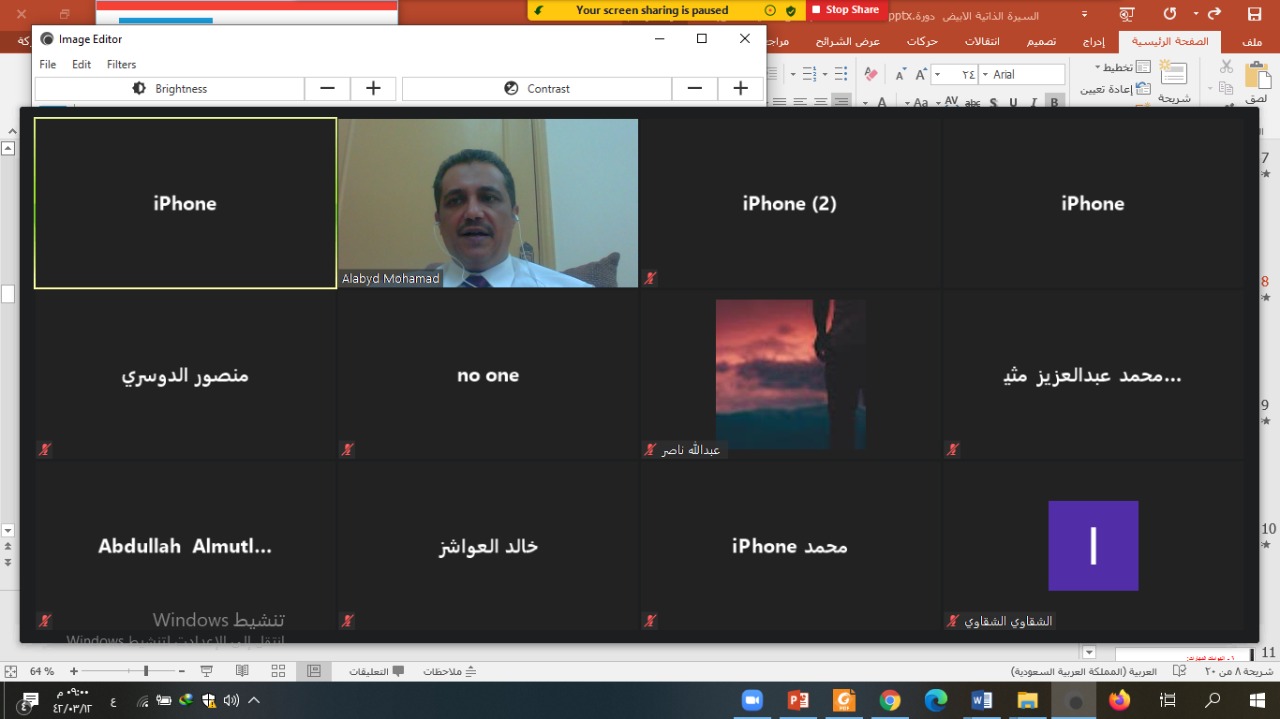Click the Slide Sorter view icon
Image resolution: width=1280 pixels, height=719 pixels.
(x=278, y=671)
